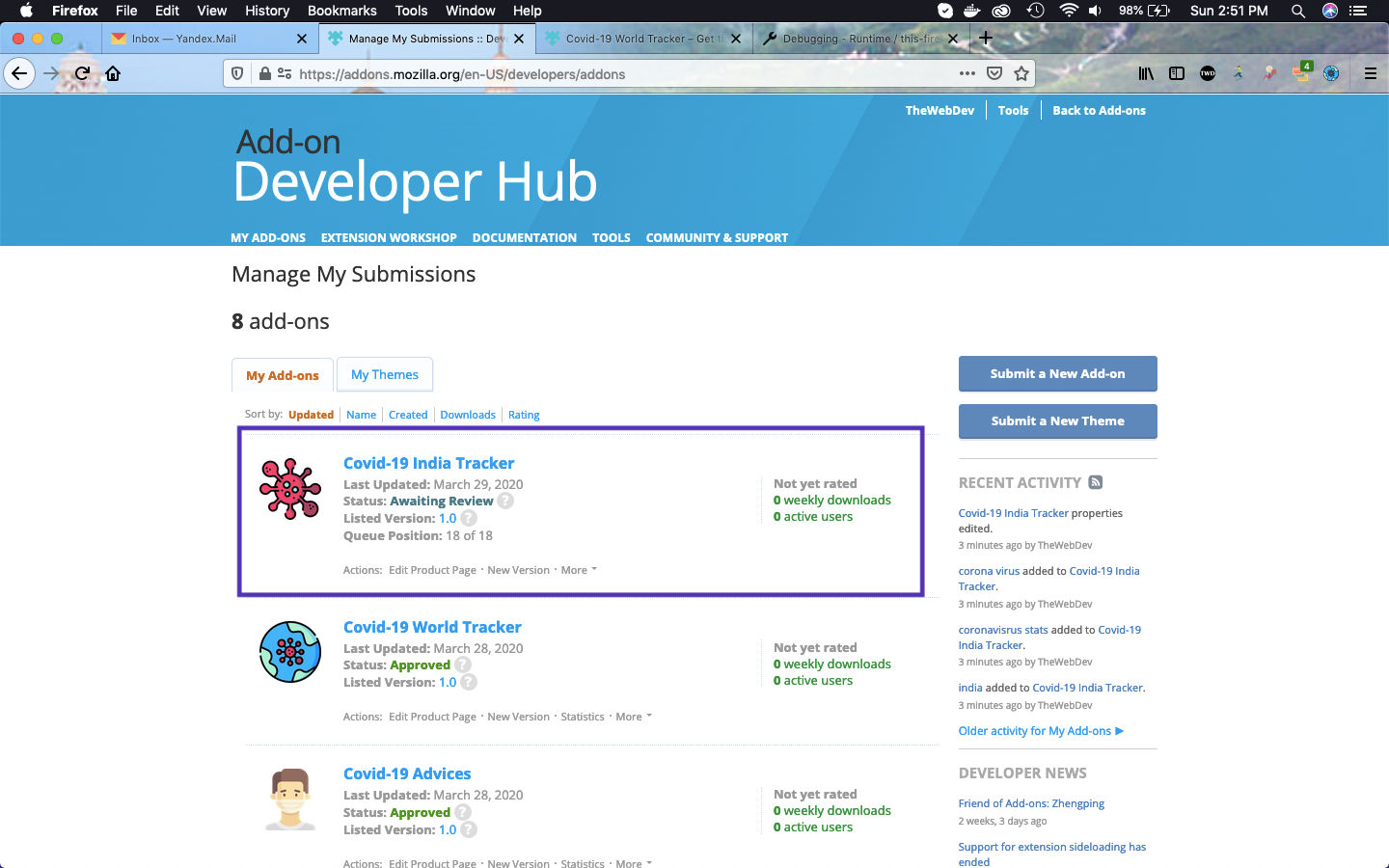Image resolution: width=1389 pixels, height=868 pixels.
Task: View site security padlock details
Action: point(265,73)
